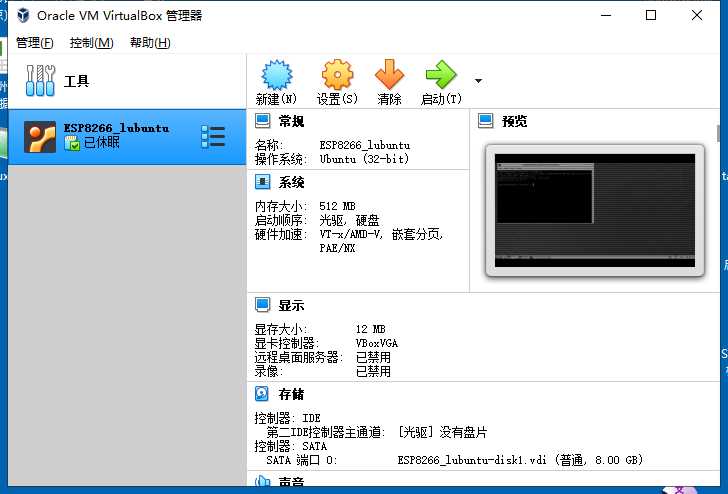Click the System (系统) section icon
728x494 pixels.
point(262,182)
